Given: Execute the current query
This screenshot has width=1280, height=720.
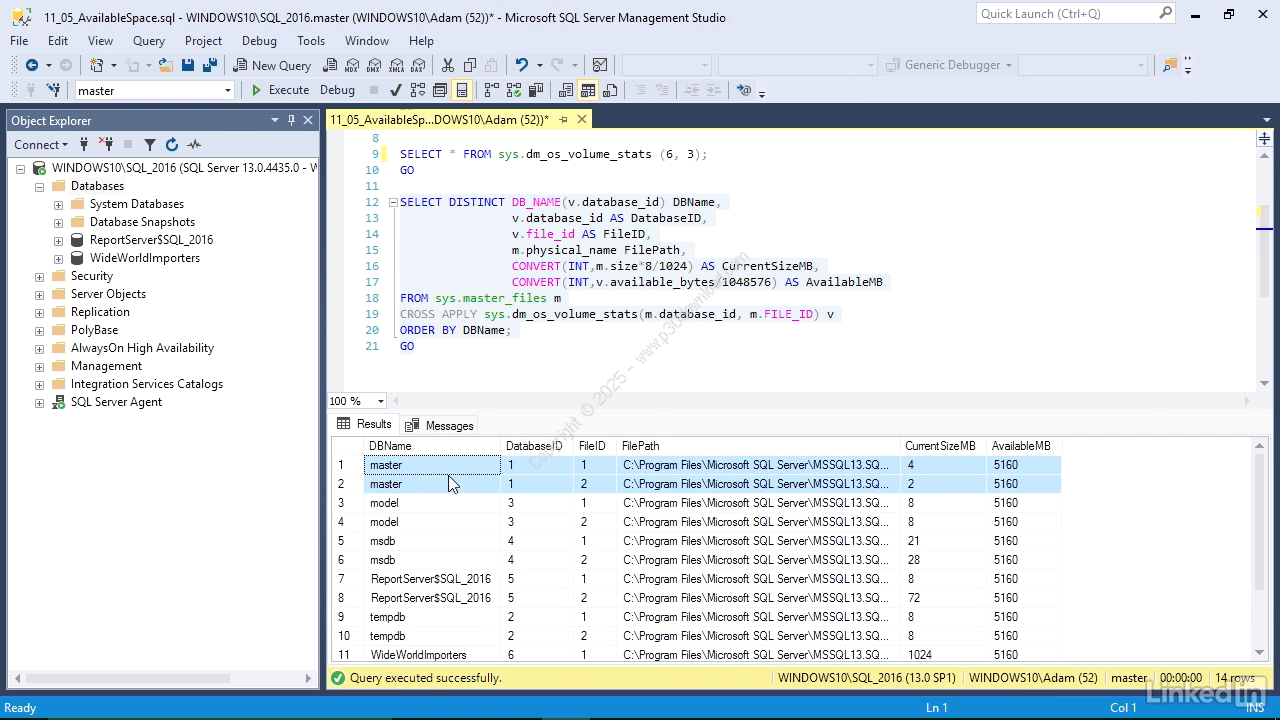Looking at the screenshot, I should (280, 90).
